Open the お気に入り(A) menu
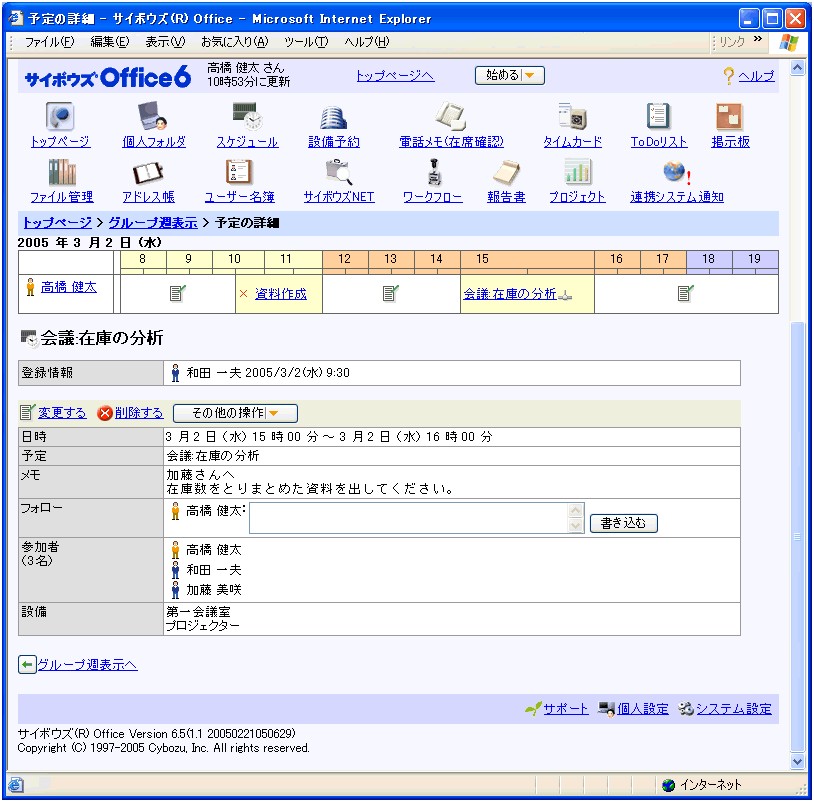The width and height of the screenshot is (814, 802). click(x=235, y=42)
